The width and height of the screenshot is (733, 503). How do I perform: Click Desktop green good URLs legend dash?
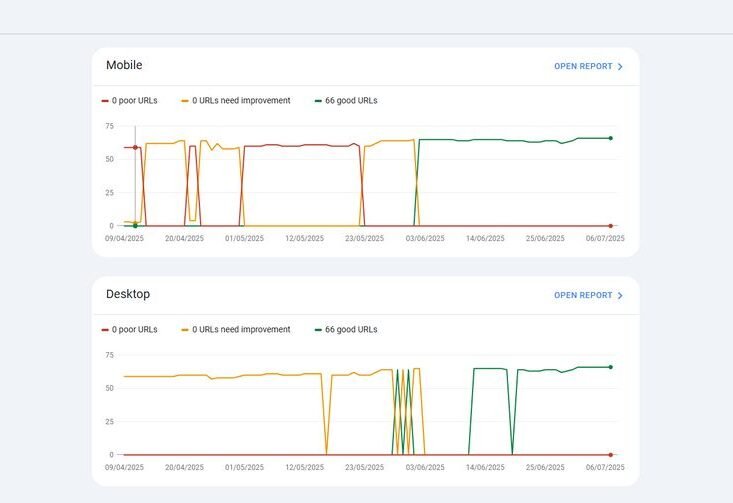[x=318, y=330]
